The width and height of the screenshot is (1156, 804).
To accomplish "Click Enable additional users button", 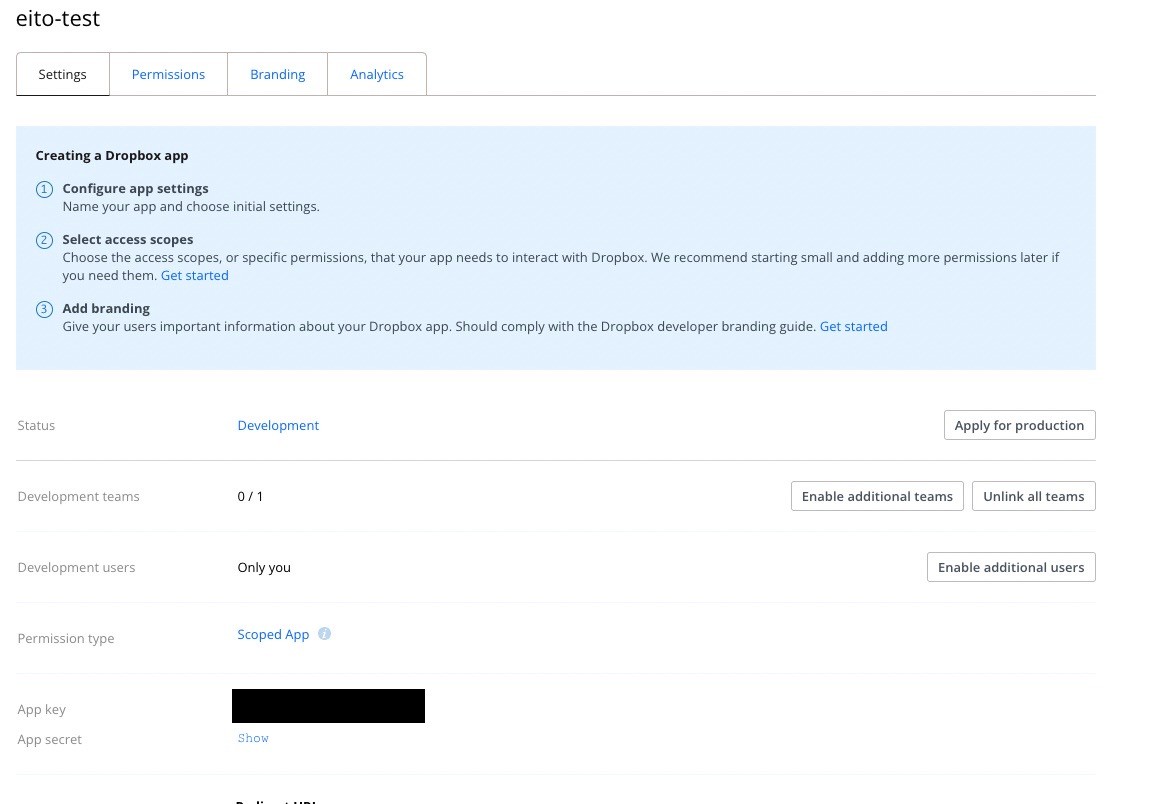I will click(1011, 567).
